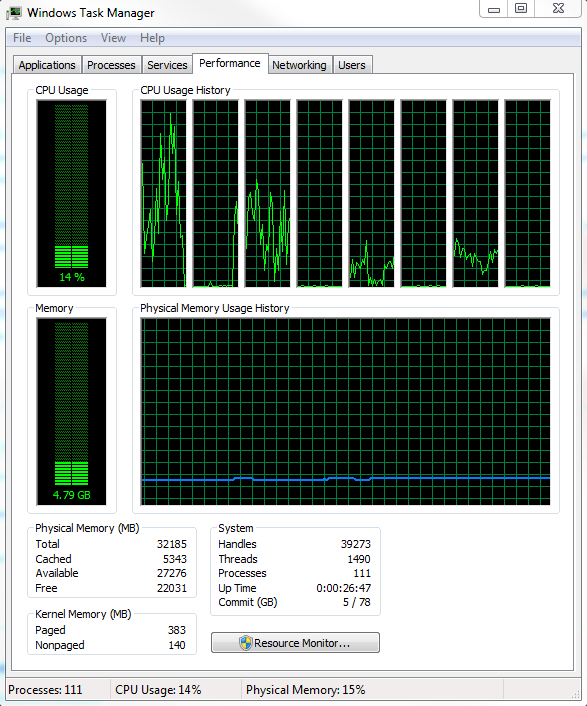Click the System Processes value 111

click(362, 573)
